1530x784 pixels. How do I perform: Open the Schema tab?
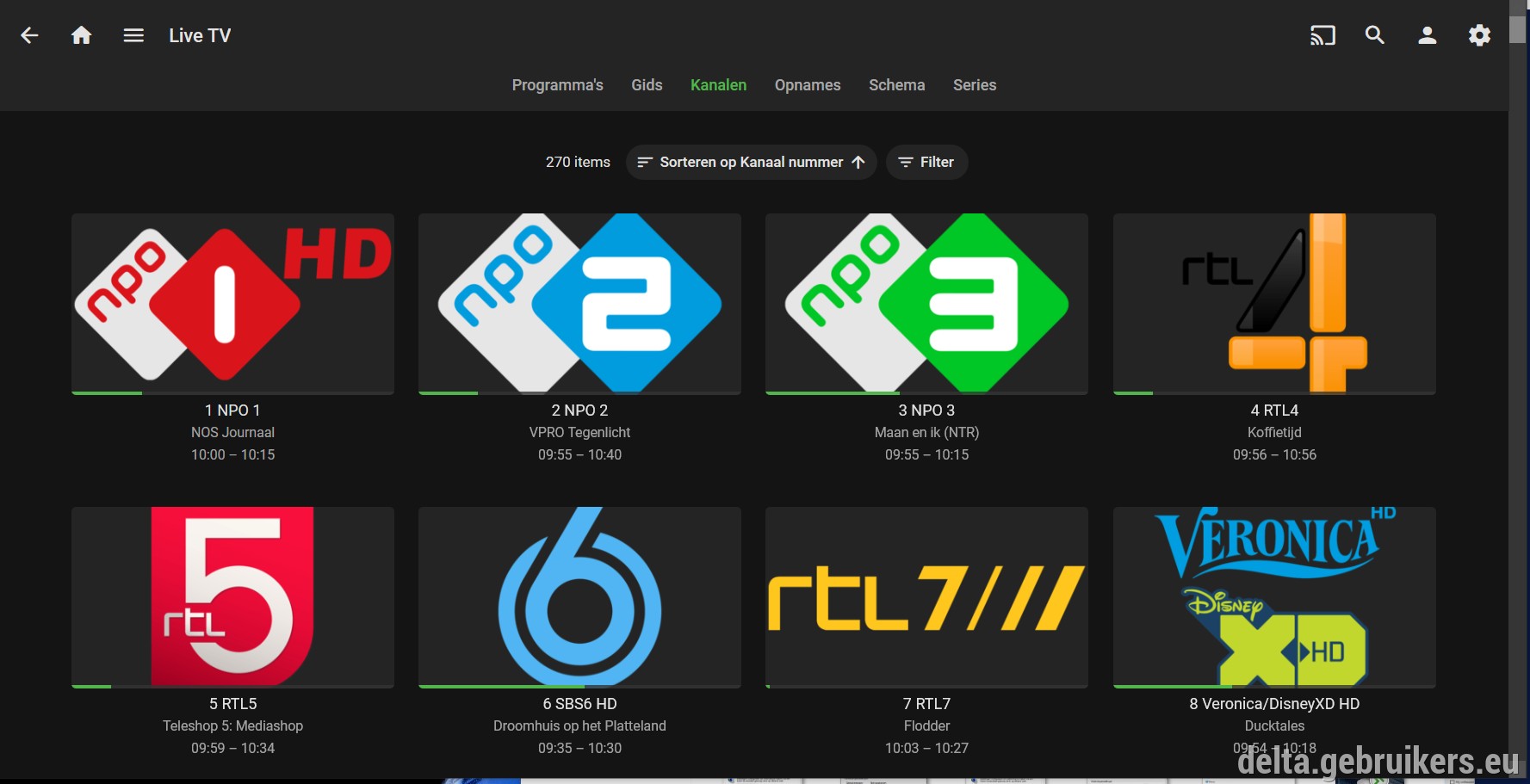(896, 85)
